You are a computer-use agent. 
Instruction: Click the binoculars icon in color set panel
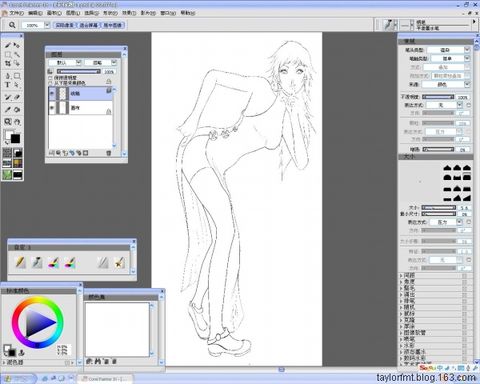(98, 361)
